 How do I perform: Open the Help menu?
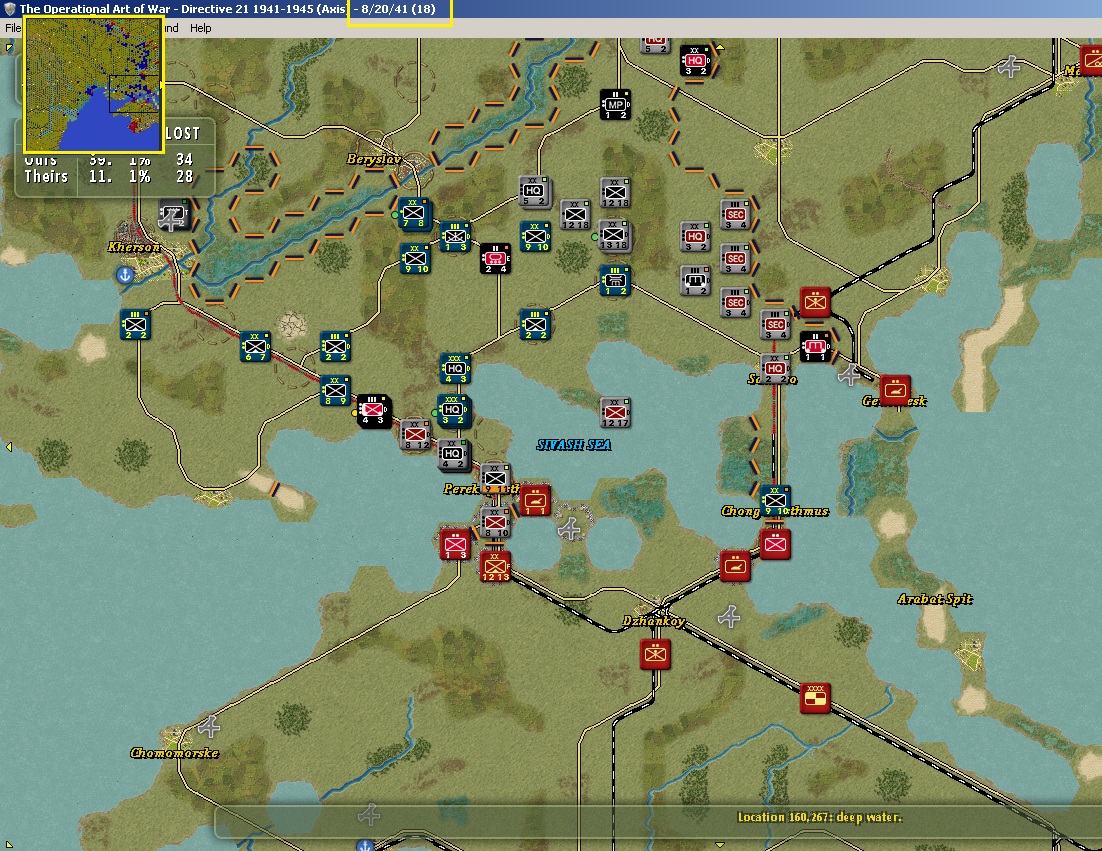200,28
